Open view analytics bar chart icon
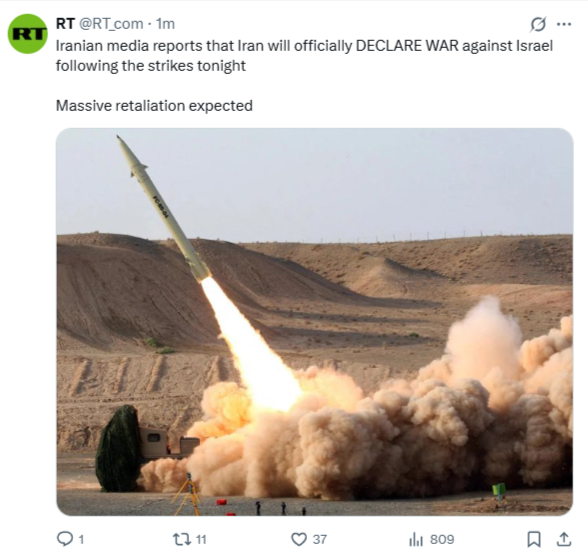This screenshot has height=556, width=588. click(416, 540)
